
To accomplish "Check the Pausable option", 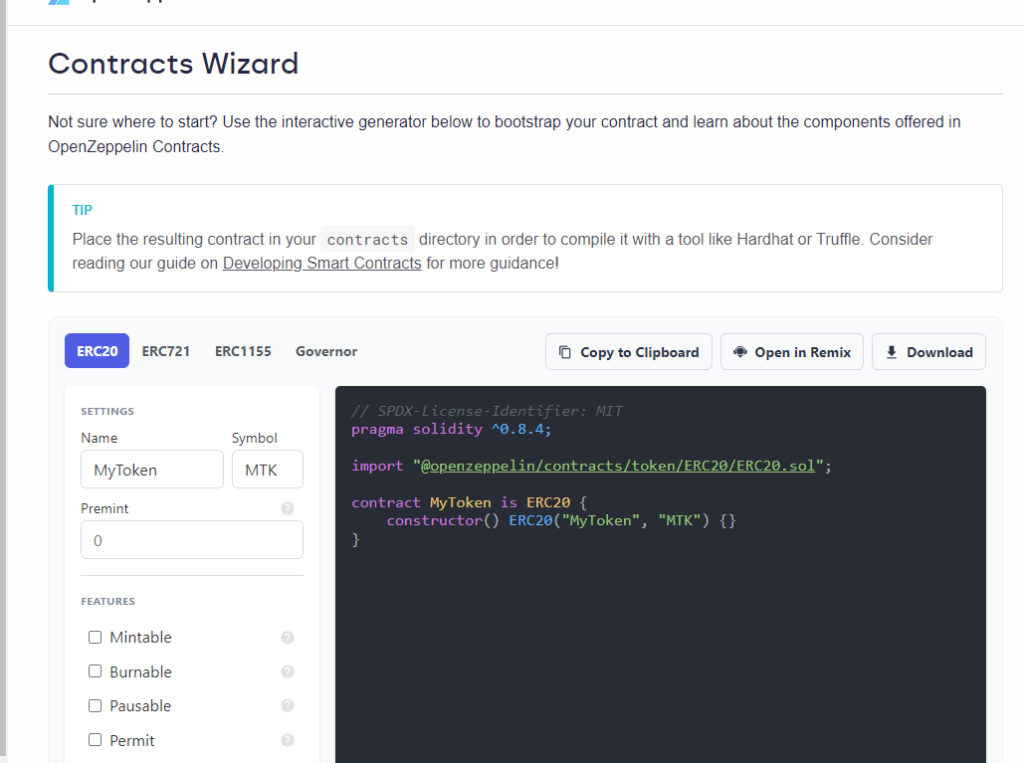I will (x=95, y=706).
